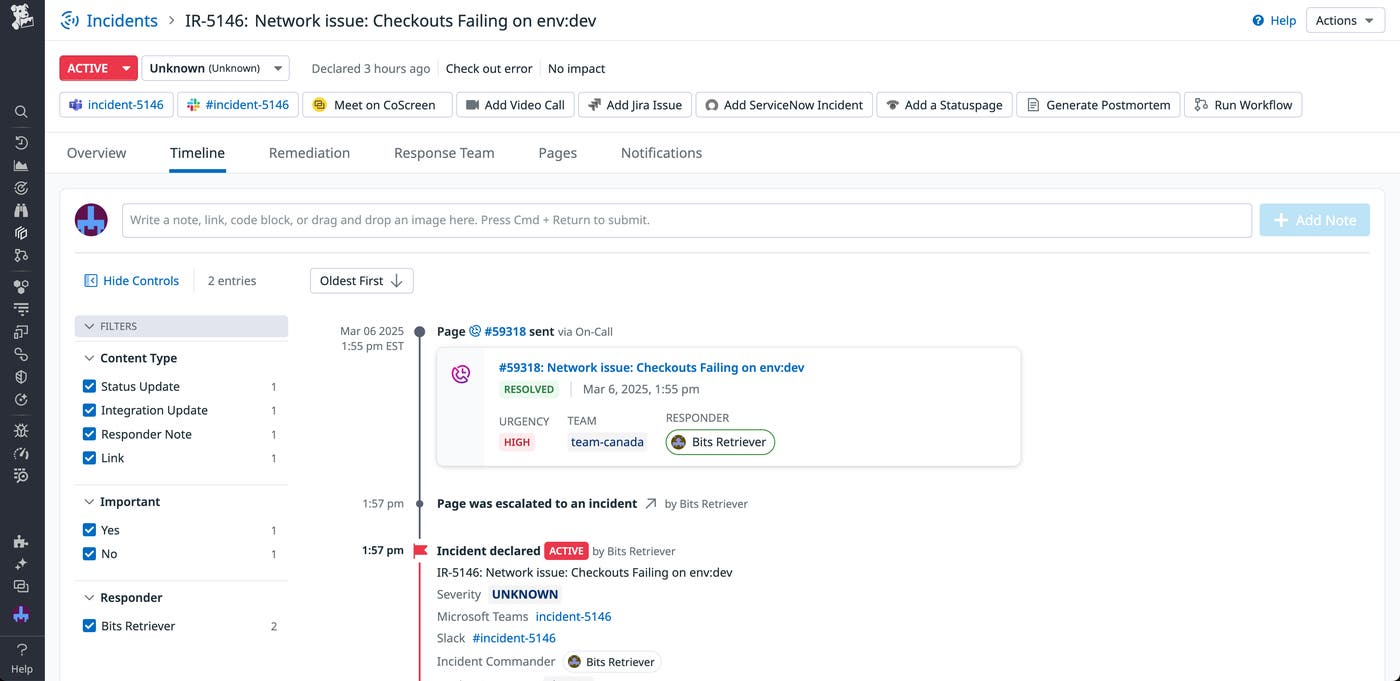Click the note writing input field
Screen dimensions: 1400x681
click(x=686, y=219)
